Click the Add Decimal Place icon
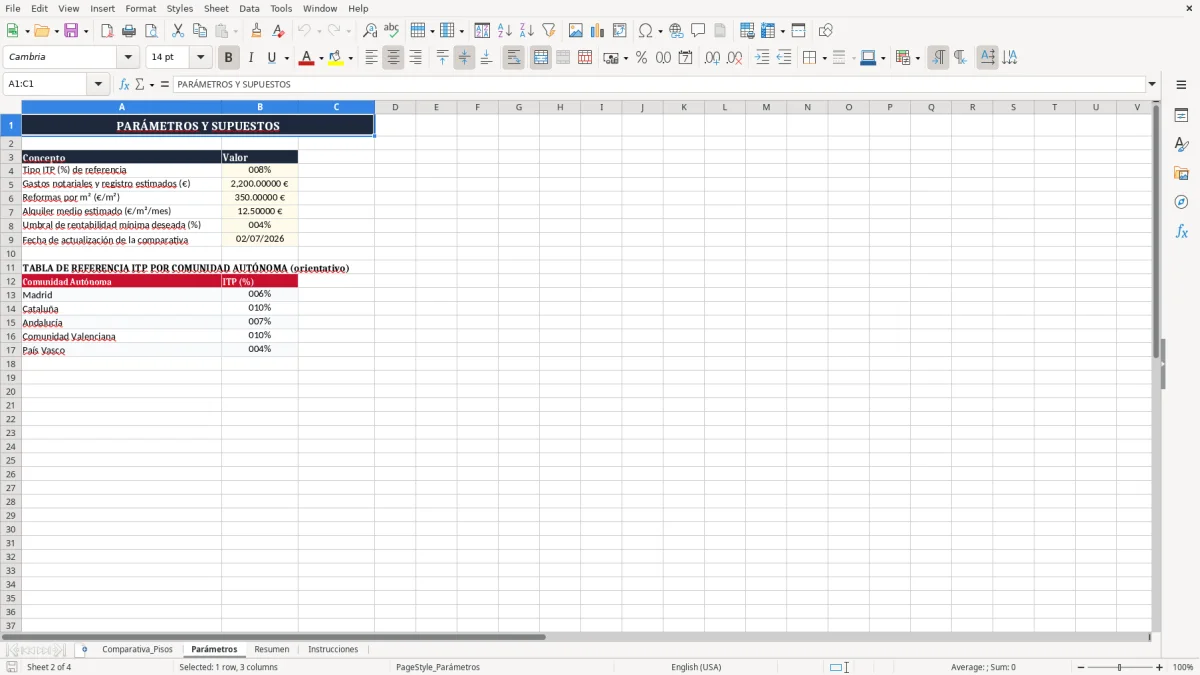This screenshot has height=675, width=1200. coord(712,58)
